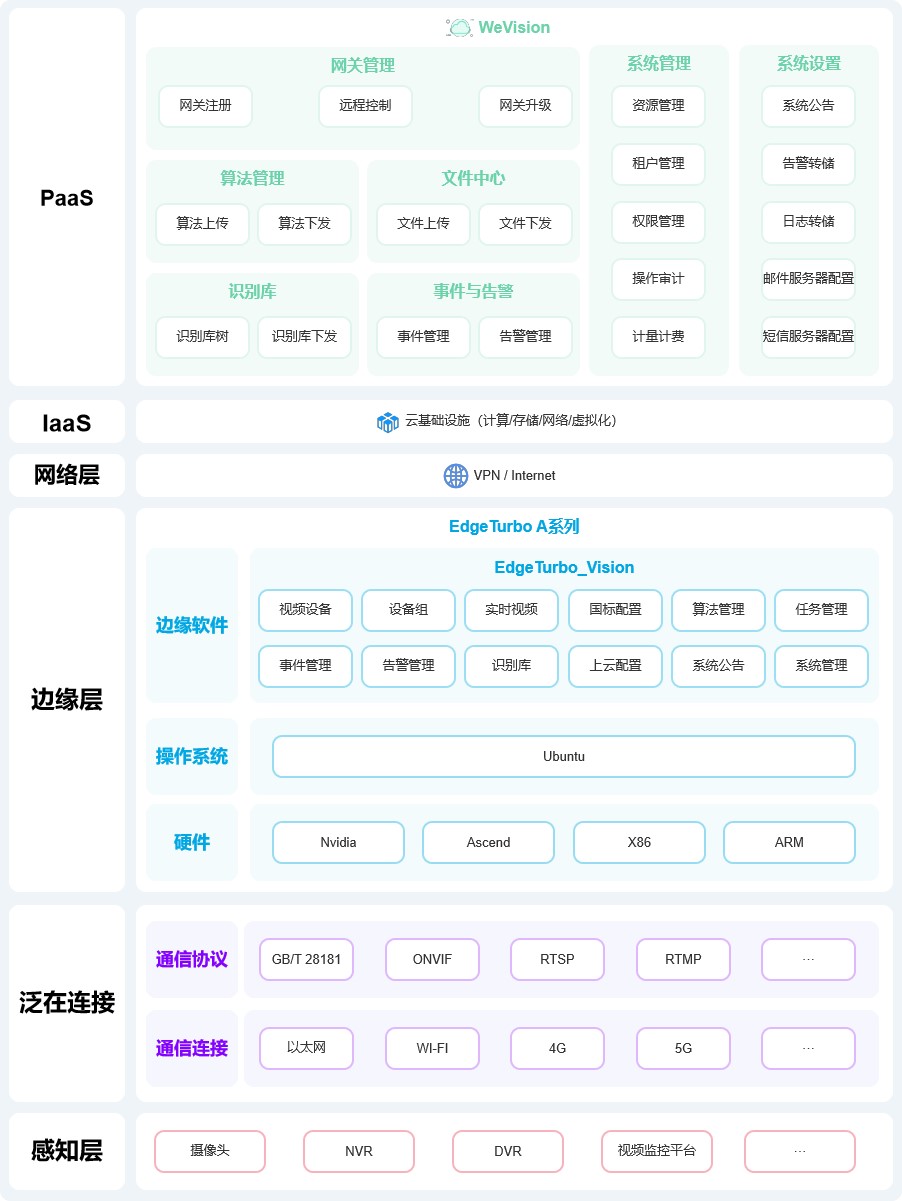Click the 泛在连接 layer label

pyautogui.click(x=67, y=1003)
